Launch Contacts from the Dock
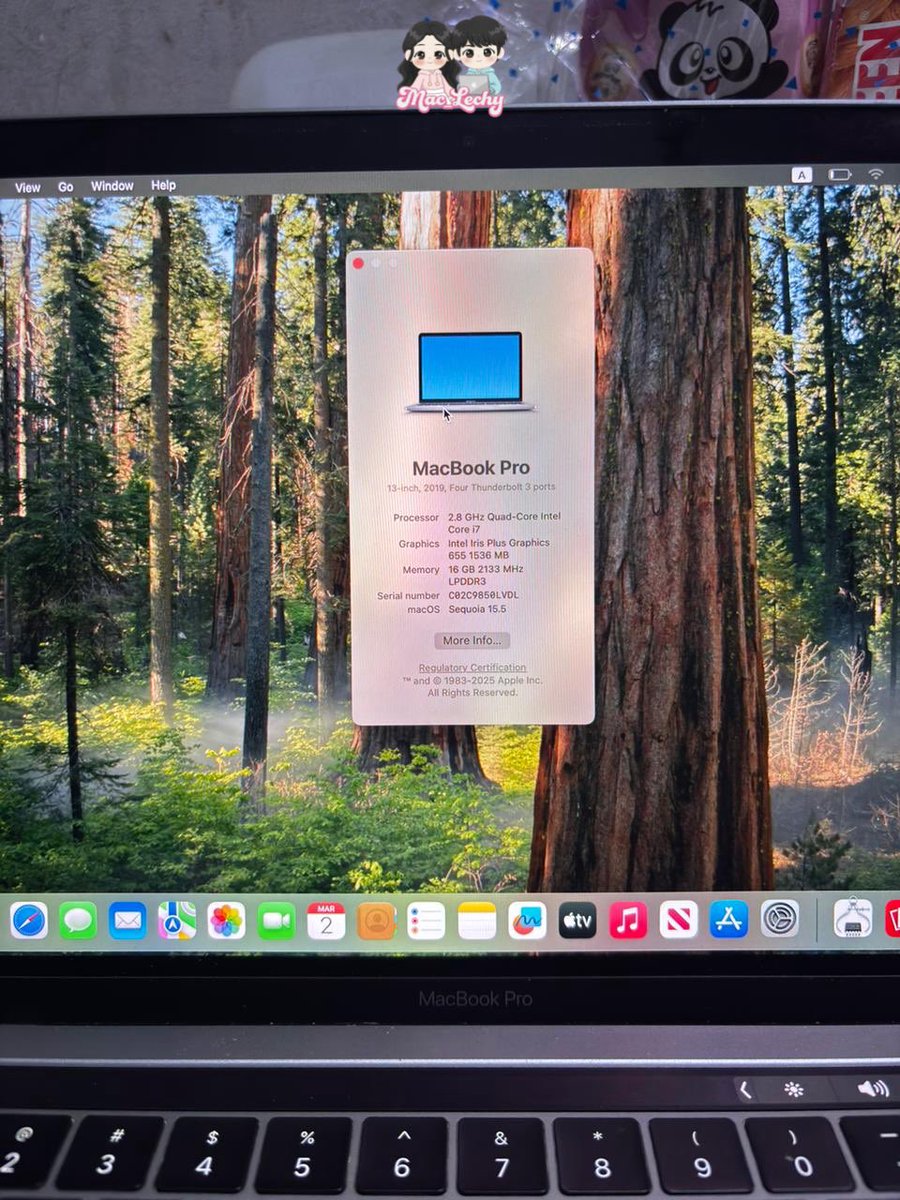This screenshot has width=900, height=1200. point(376,920)
